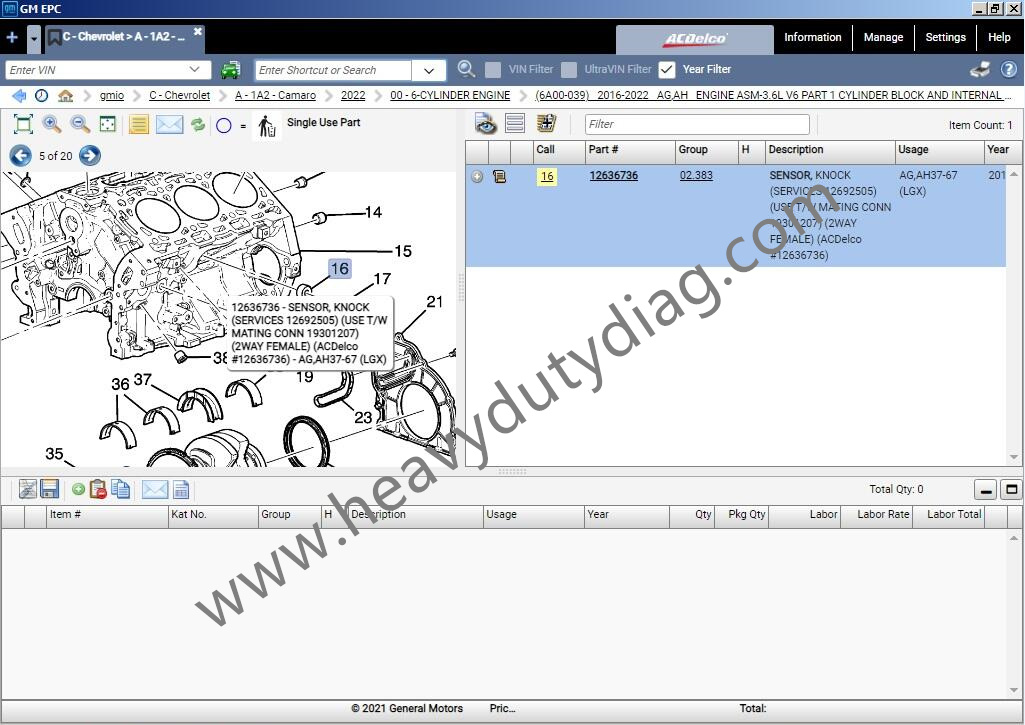Open the 2022 year breadcrumb
The image size is (1025, 725).
[353, 95]
